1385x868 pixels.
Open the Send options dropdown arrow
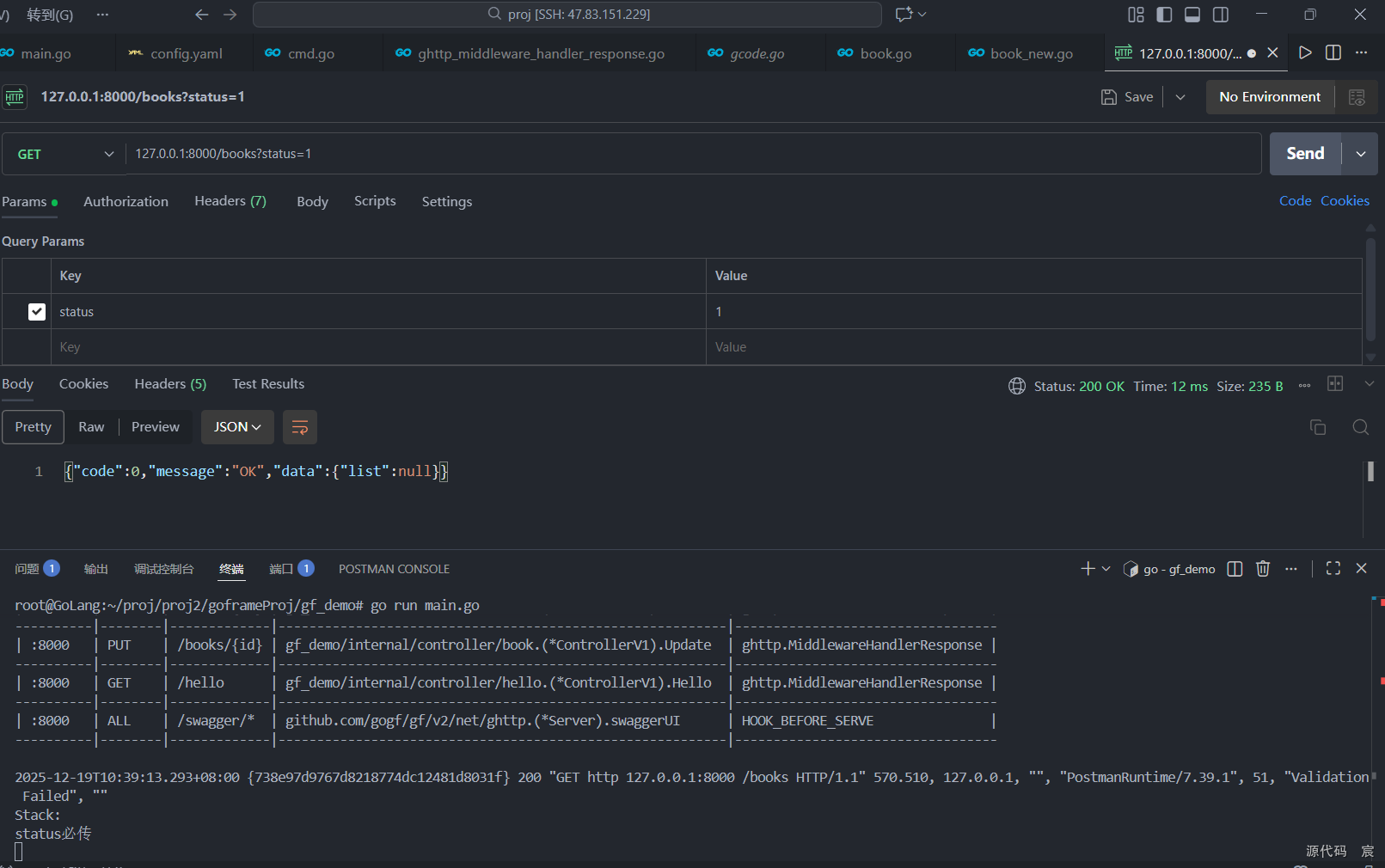(x=1360, y=154)
